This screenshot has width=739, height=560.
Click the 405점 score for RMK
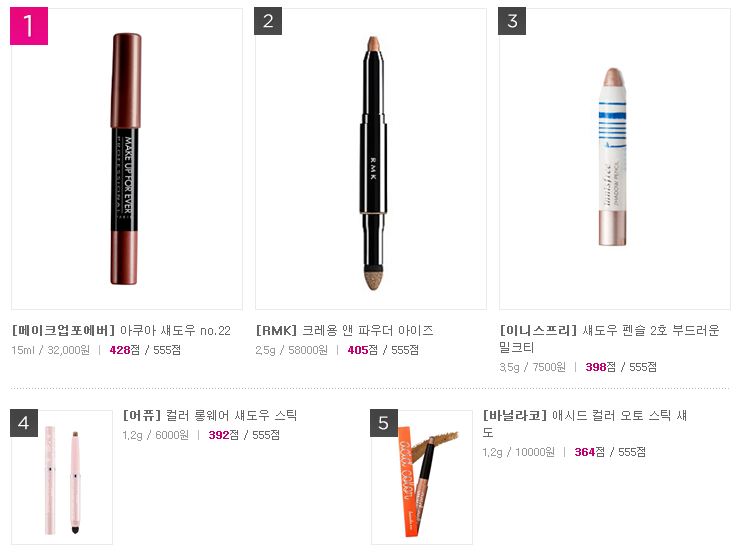coord(362,350)
